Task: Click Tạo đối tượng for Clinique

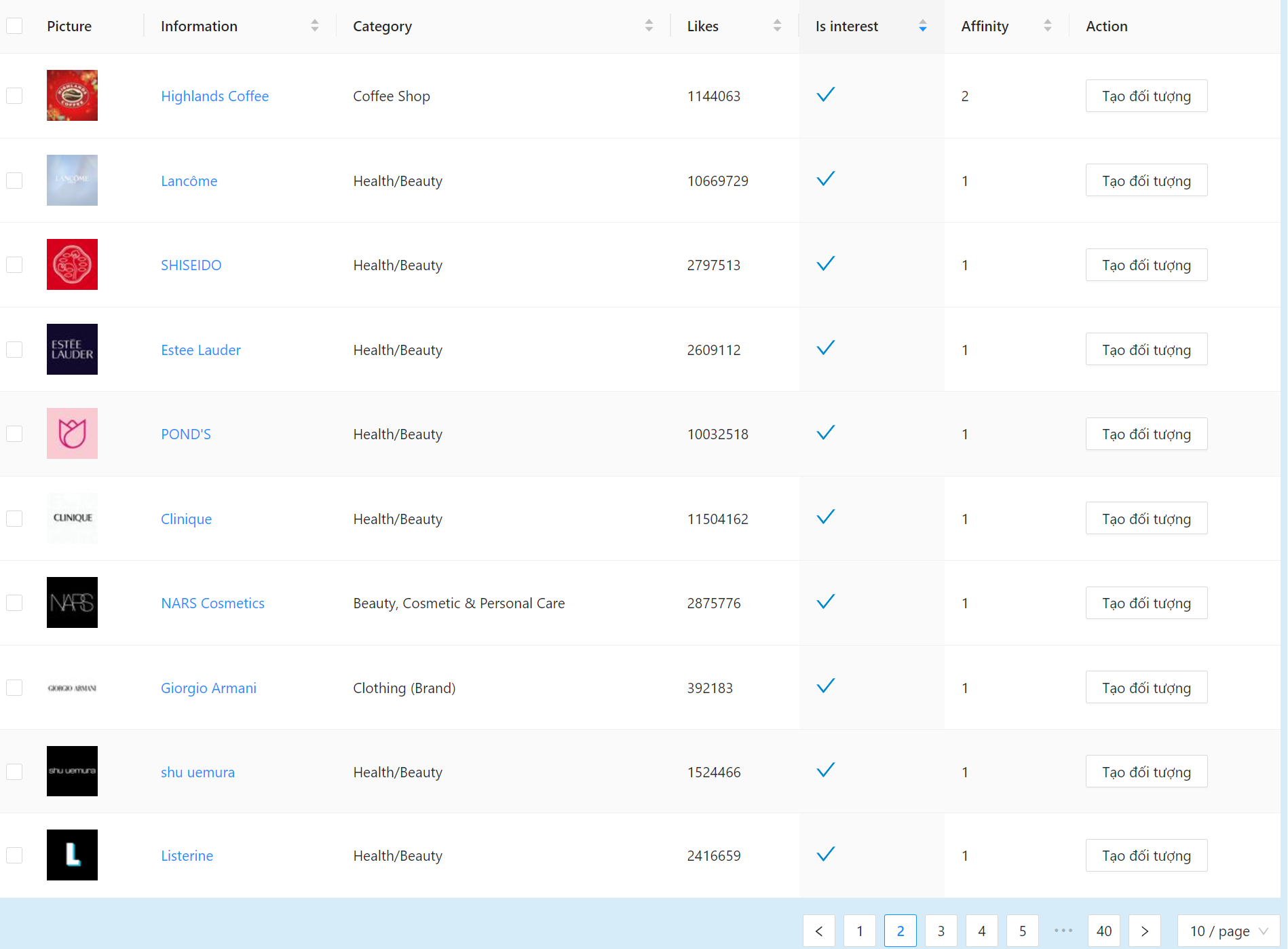Action: 1146,519
